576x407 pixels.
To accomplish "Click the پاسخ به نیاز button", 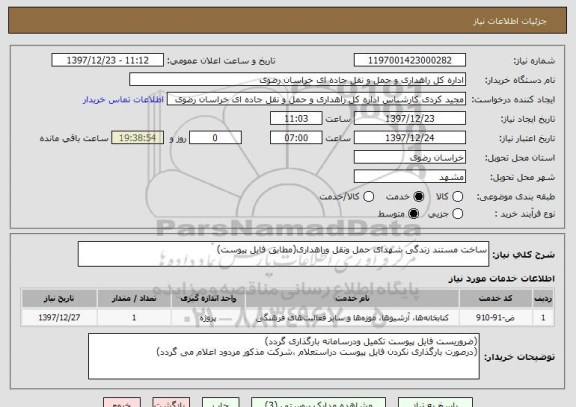I will [435, 403].
